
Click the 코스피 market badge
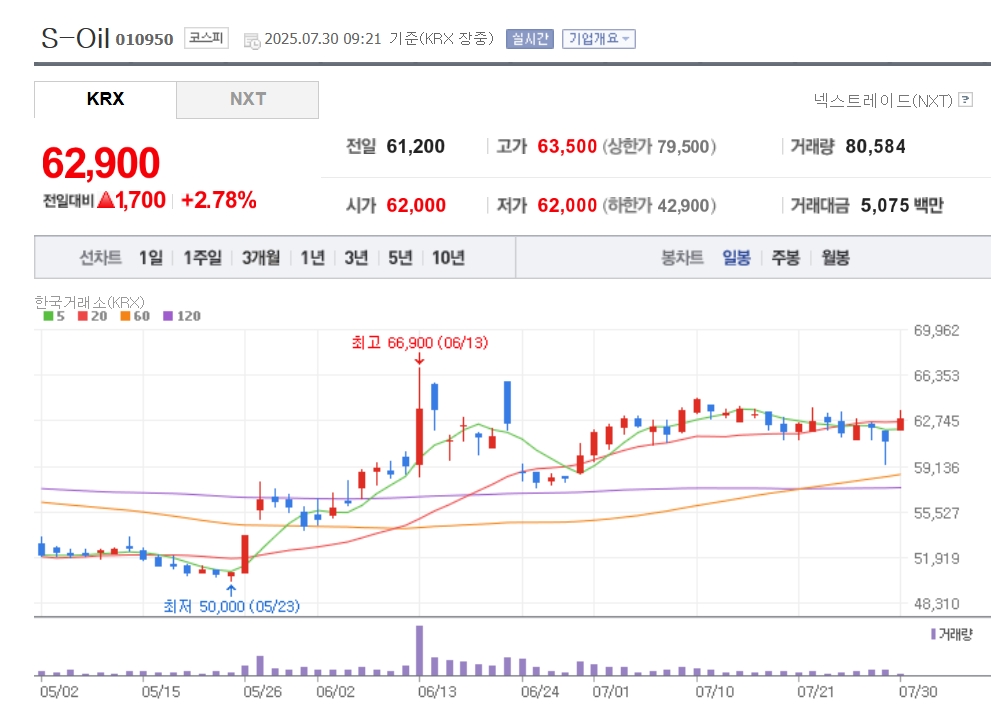206,38
